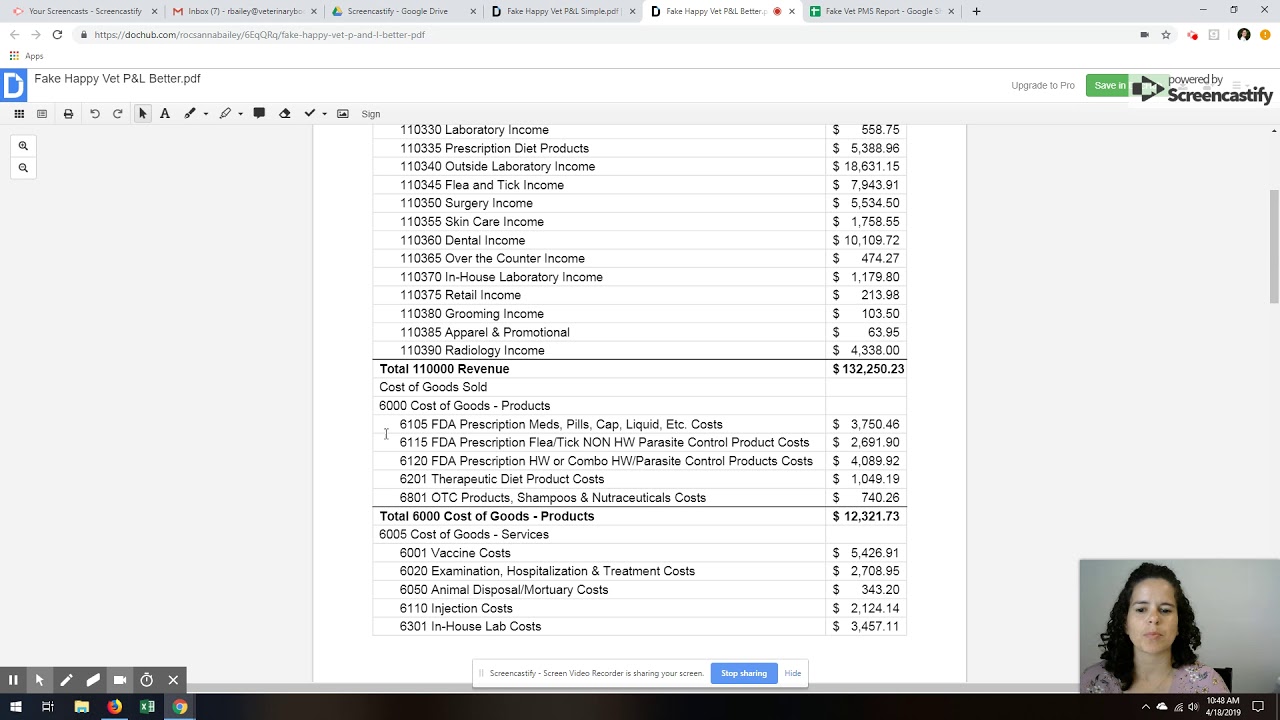Zoom out of the document
This screenshot has height=720, width=1280.
coord(23,168)
